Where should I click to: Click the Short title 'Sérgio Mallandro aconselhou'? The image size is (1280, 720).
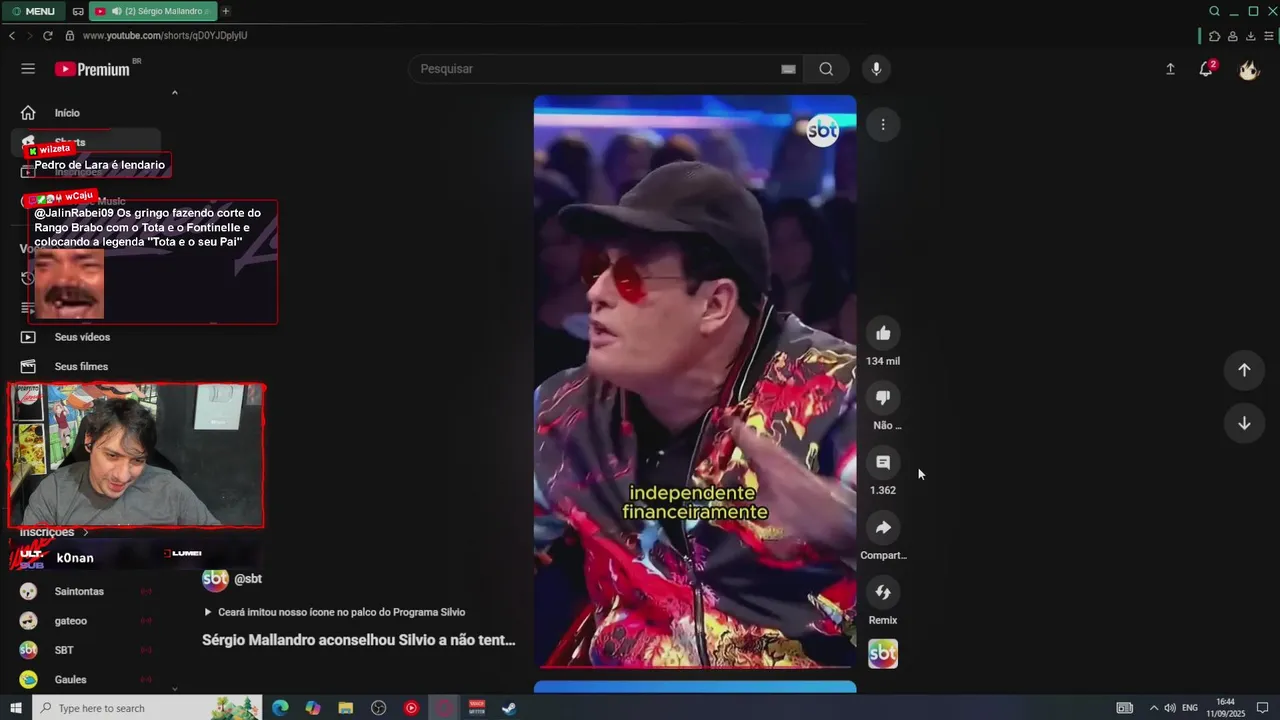tap(359, 640)
